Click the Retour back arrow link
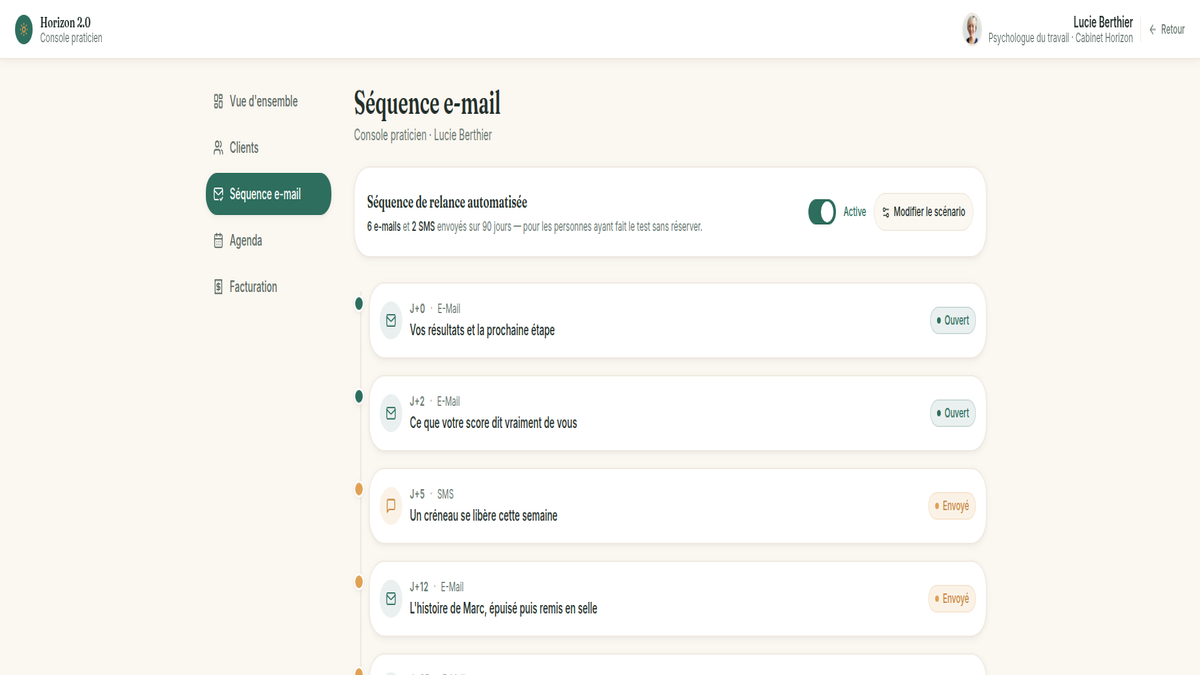Viewport: 1200px width, 675px height. click(1166, 30)
